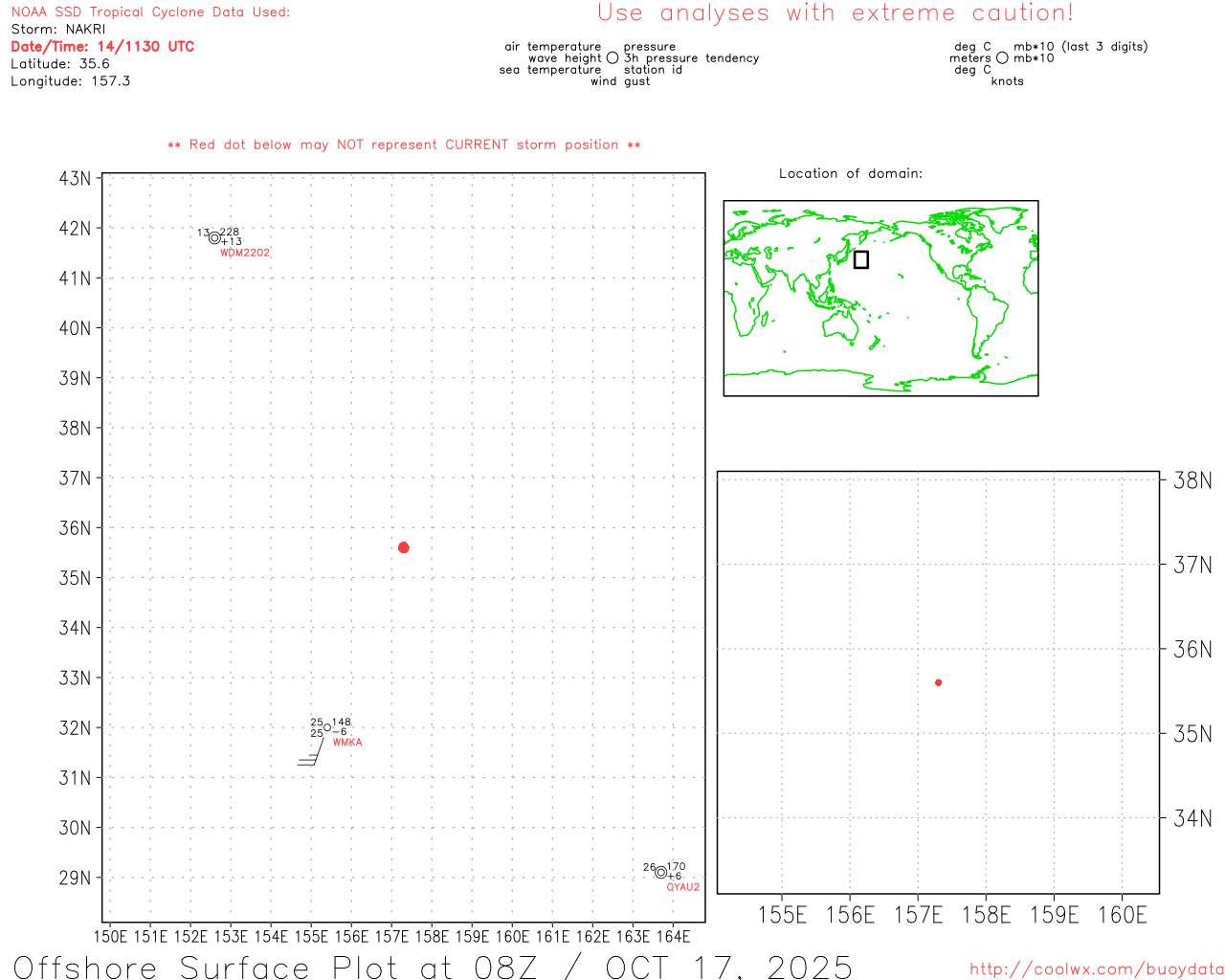Viewport: 1225px width, 980px height.
Task: Click the 158E label on inset plot
Action: click(986, 915)
